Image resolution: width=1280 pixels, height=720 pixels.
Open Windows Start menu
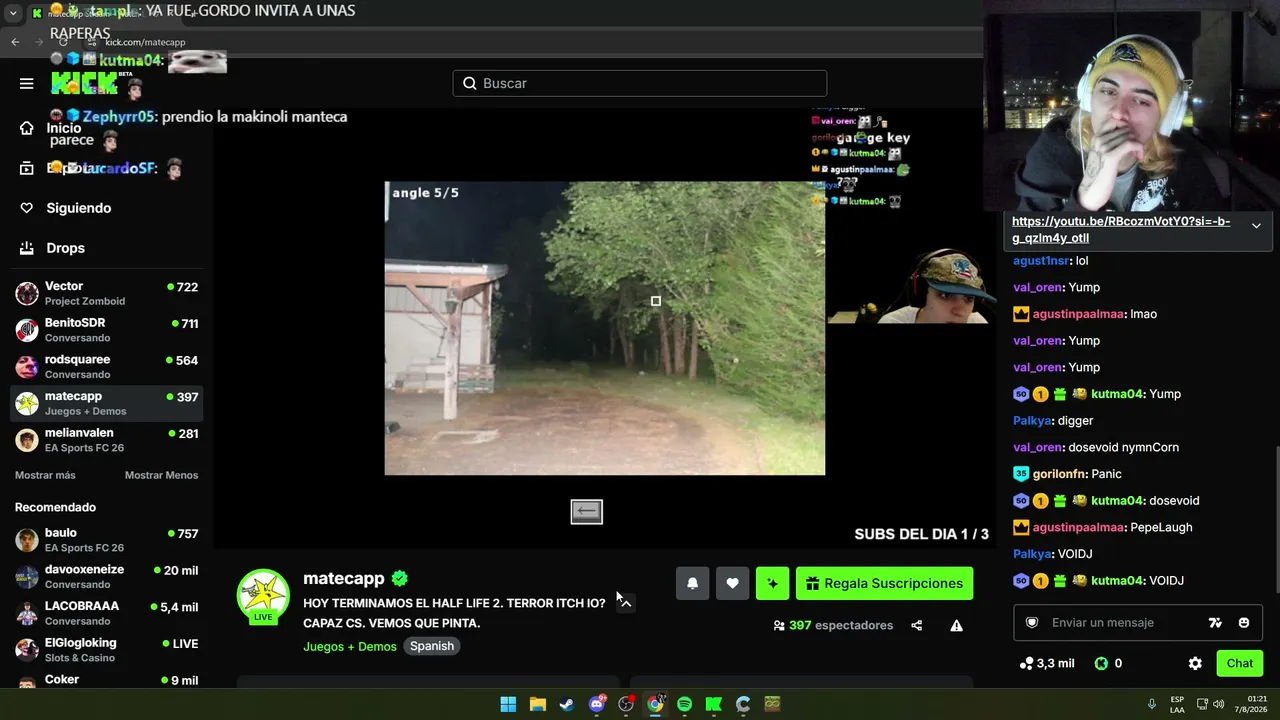pos(508,704)
